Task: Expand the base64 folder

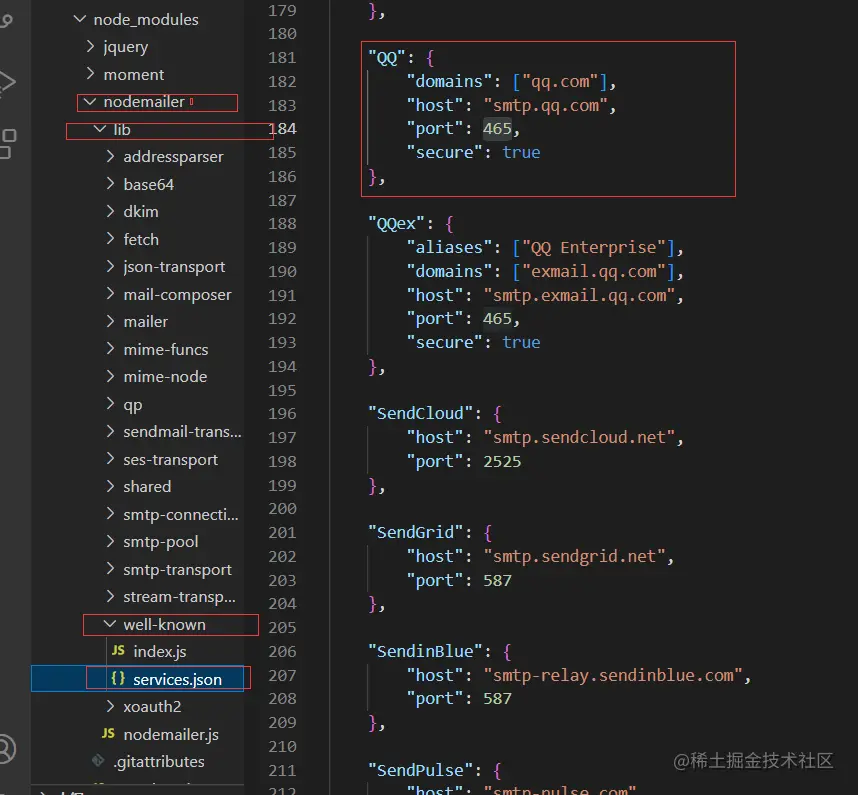Action: (x=110, y=184)
